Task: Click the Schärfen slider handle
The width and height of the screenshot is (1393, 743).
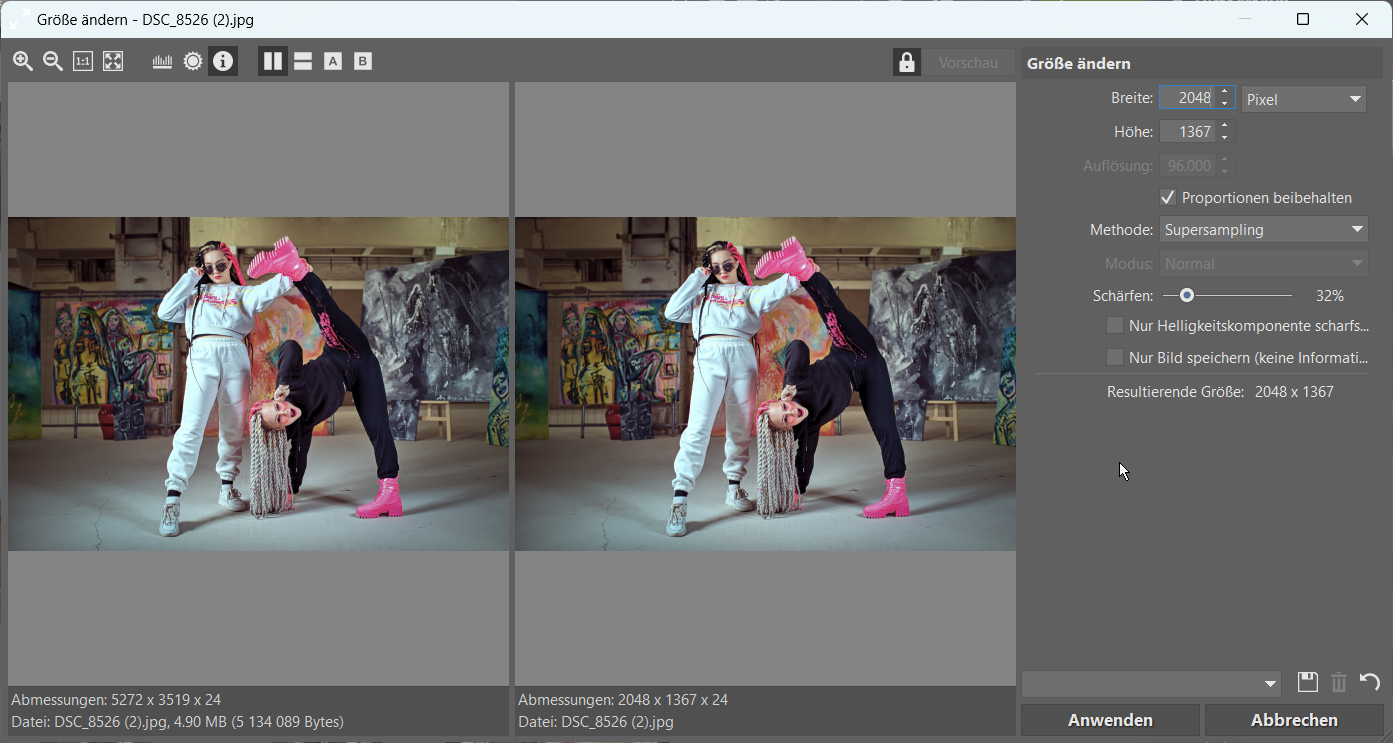Action: pyautogui.click(x=1186, y=295)
